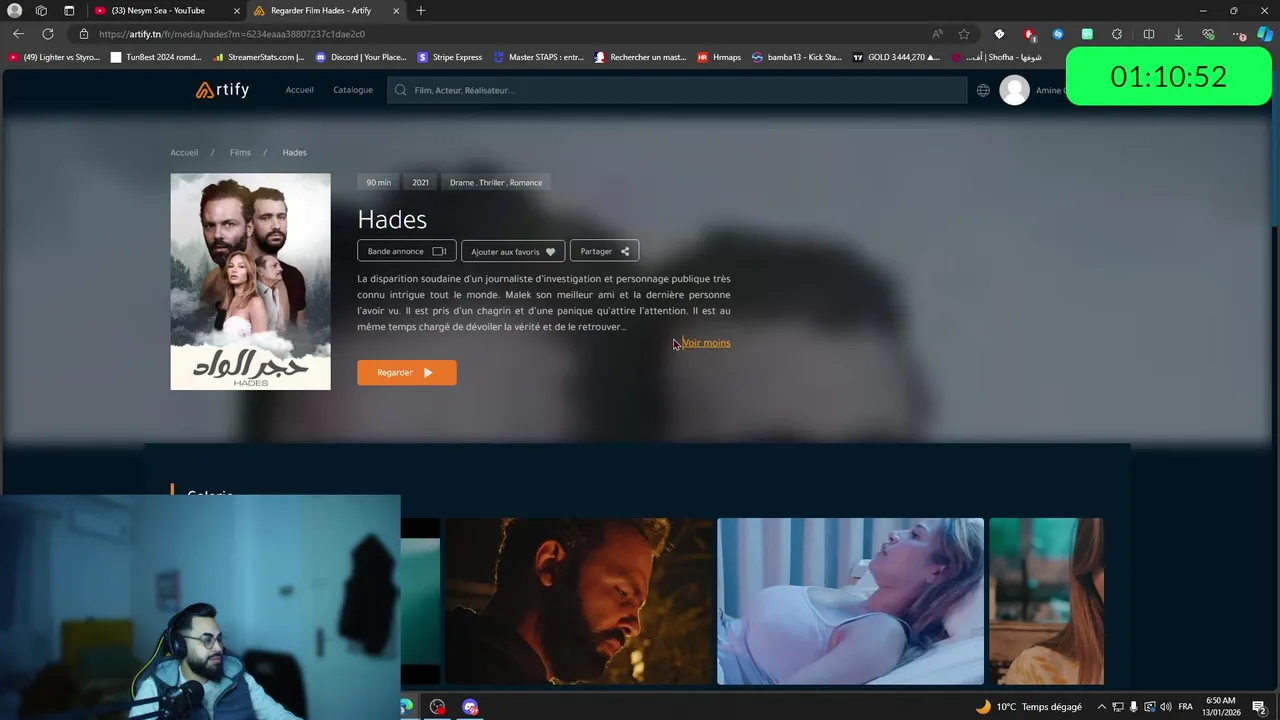Screen dimensions: 1280x720
Task: Focus the Film, Acteur, Réalisateur search field
Action: 677,90
